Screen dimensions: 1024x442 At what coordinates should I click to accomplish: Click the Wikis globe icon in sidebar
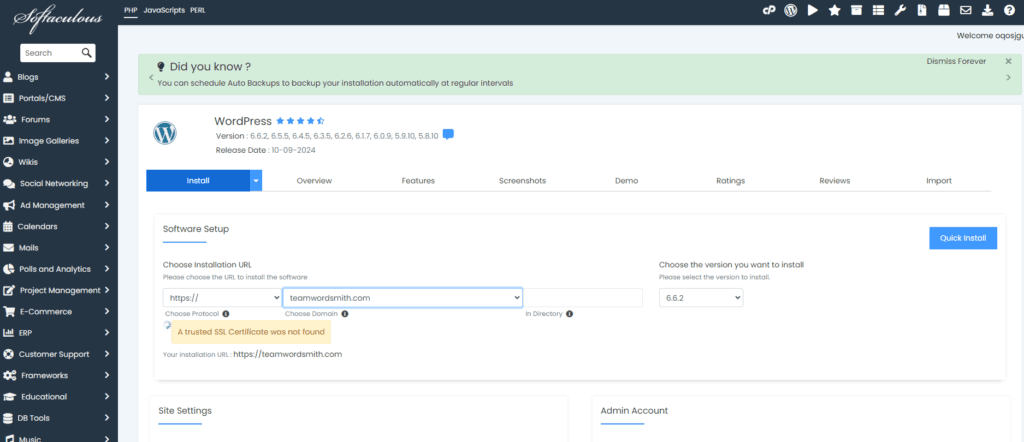(8, 163)
